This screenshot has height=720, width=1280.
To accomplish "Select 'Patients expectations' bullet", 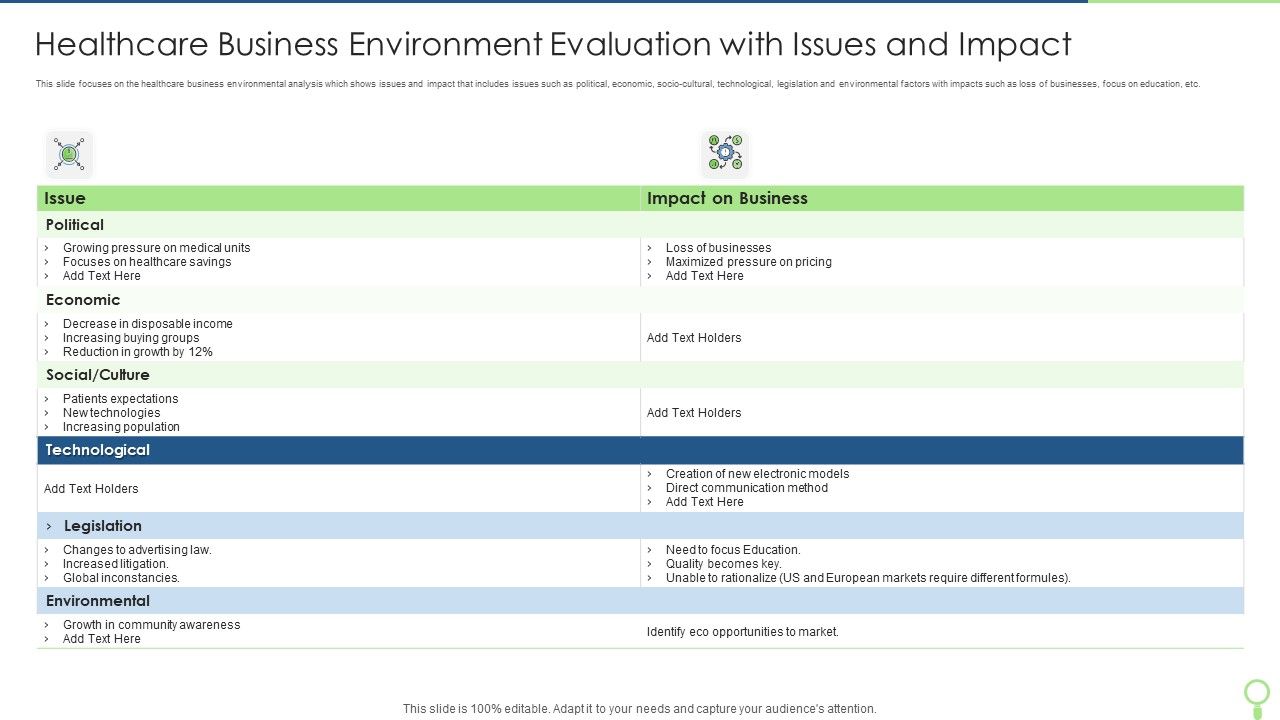I will tap(120, 399).
